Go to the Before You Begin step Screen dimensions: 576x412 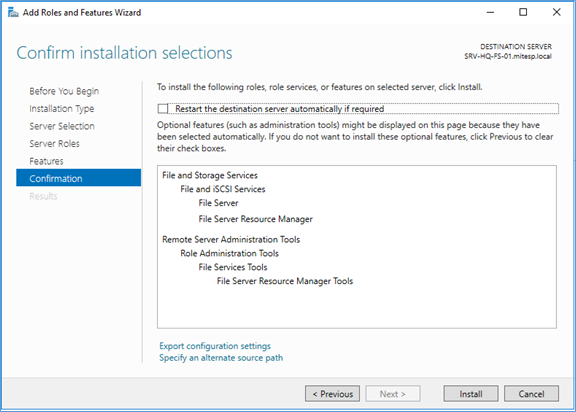coord(64,91)
